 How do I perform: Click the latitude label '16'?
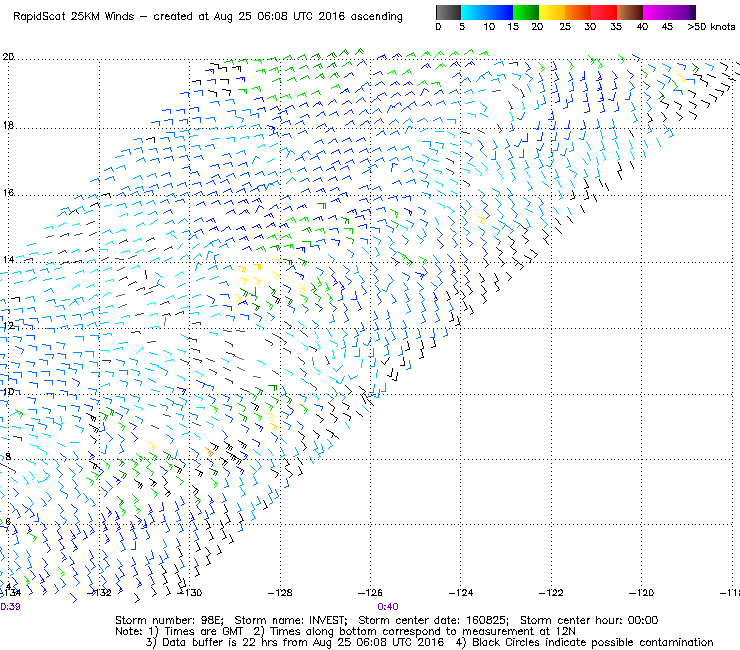point(8,193)
